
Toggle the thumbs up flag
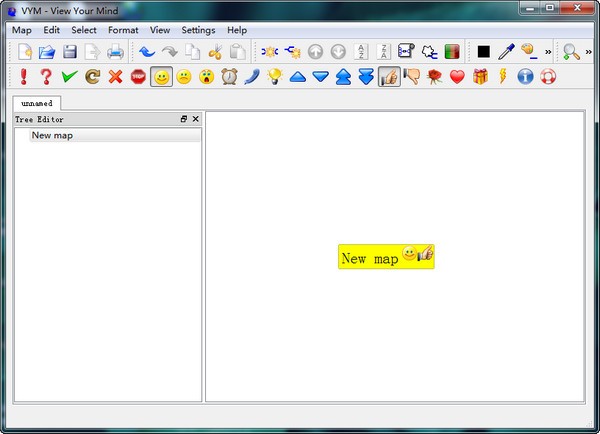point(389,77)
